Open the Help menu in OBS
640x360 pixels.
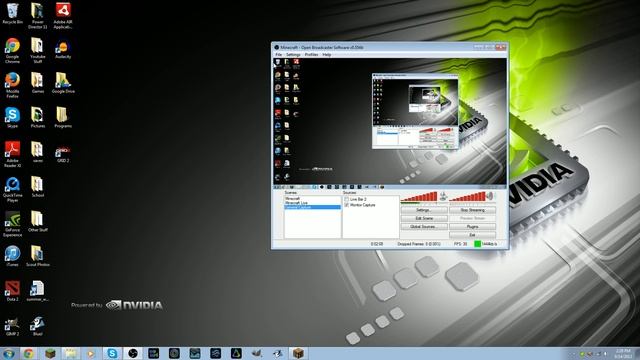tap(327, 54)
